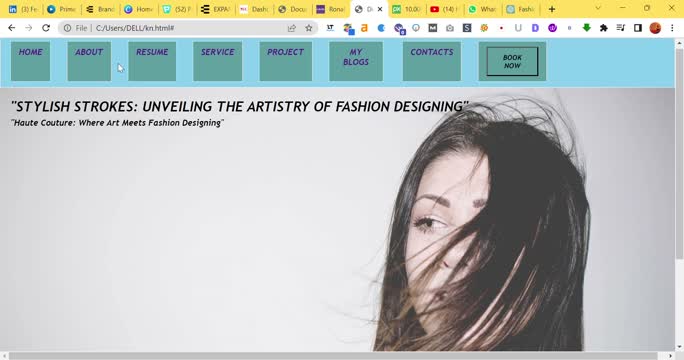Switch to the Dashboard tab
The width and height of the screenshot is (684, 360).
[253, 9]
